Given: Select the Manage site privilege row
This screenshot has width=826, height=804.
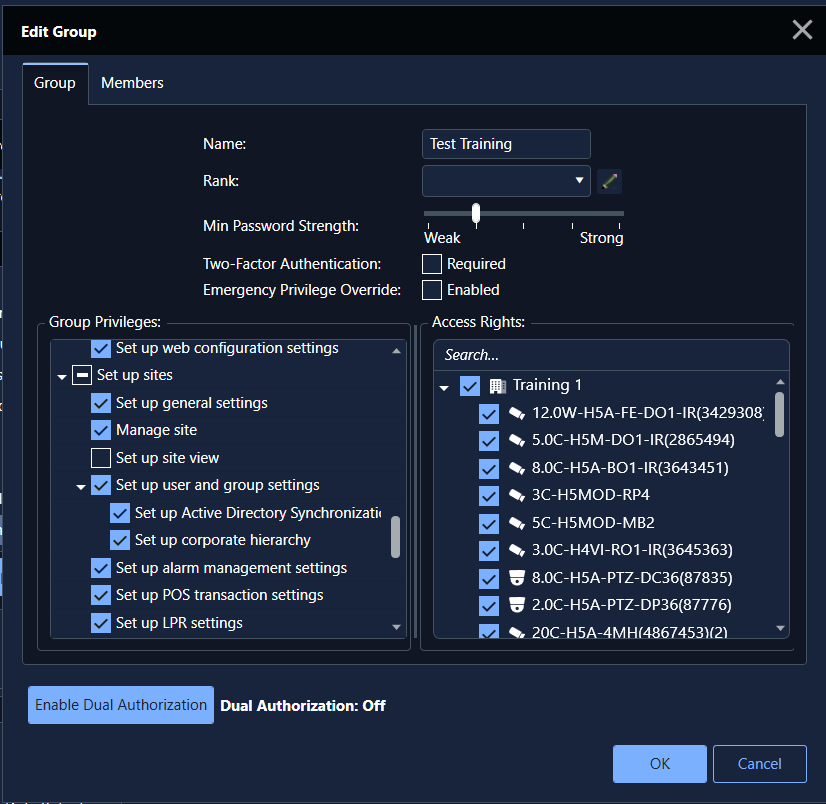Looking at the screenshot, I should pyautogui.click(x=157, y=430).
